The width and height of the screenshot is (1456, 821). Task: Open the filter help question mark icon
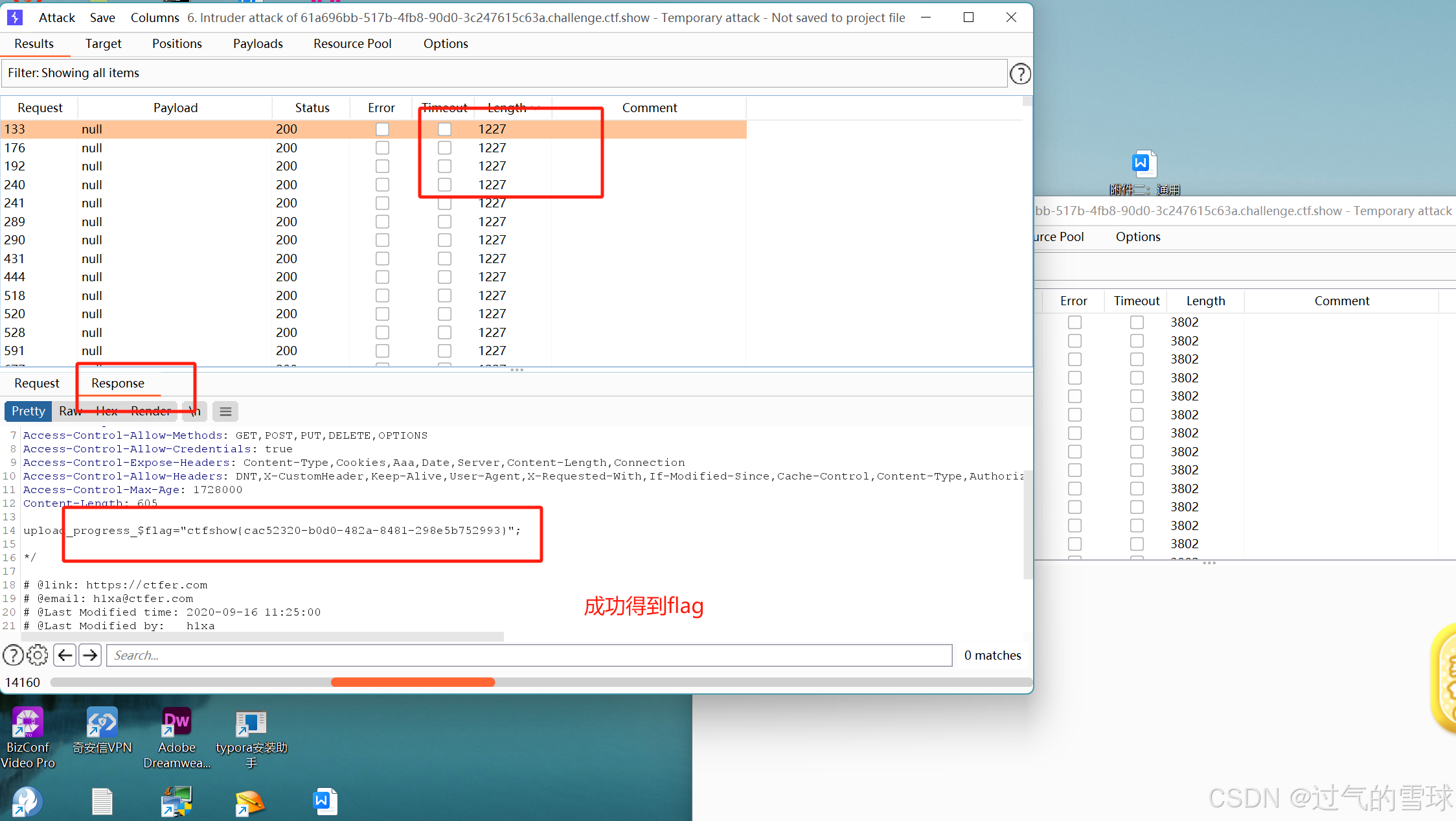click(x=1020, y=73)
